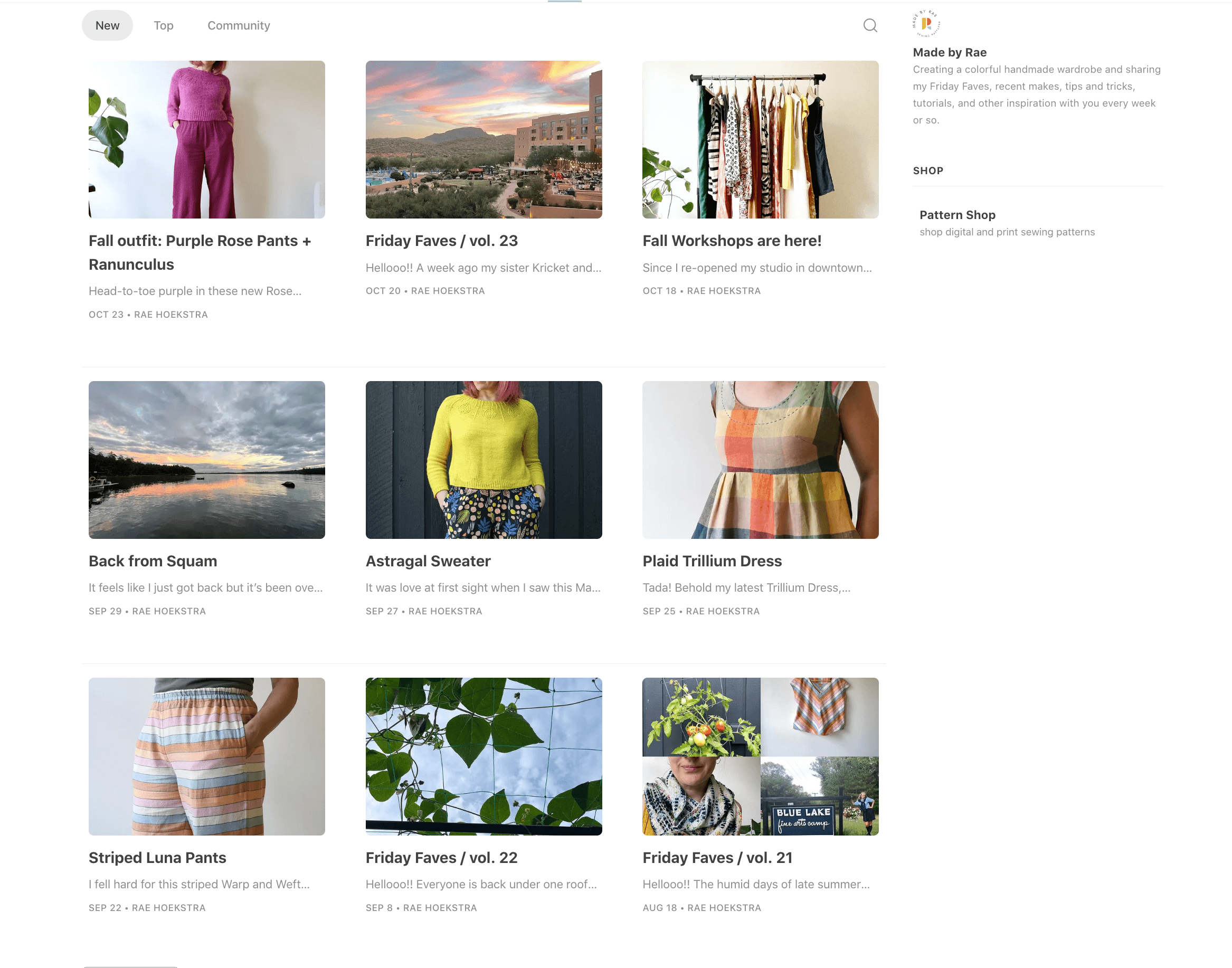Select the New tab
Viewport: 1232px width, 968px height.
[107, 25]
